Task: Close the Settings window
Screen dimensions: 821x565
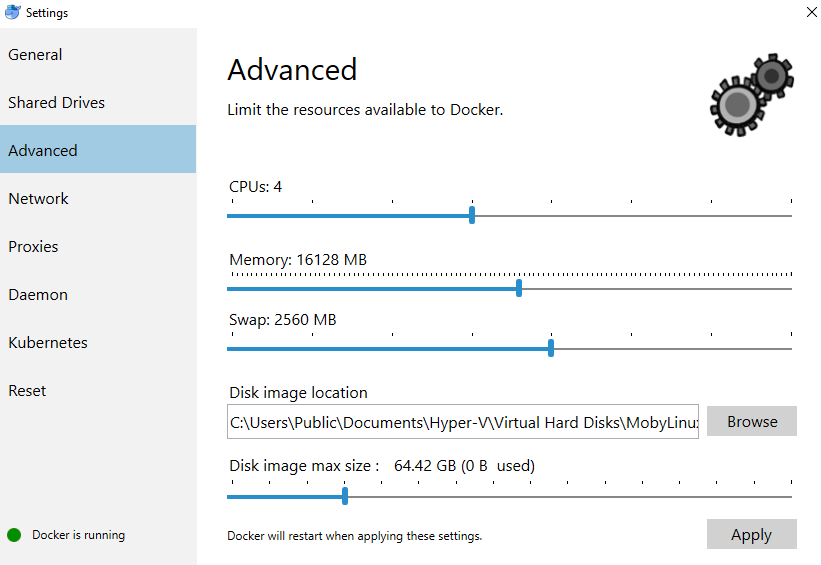Action: tap(810, 13)
